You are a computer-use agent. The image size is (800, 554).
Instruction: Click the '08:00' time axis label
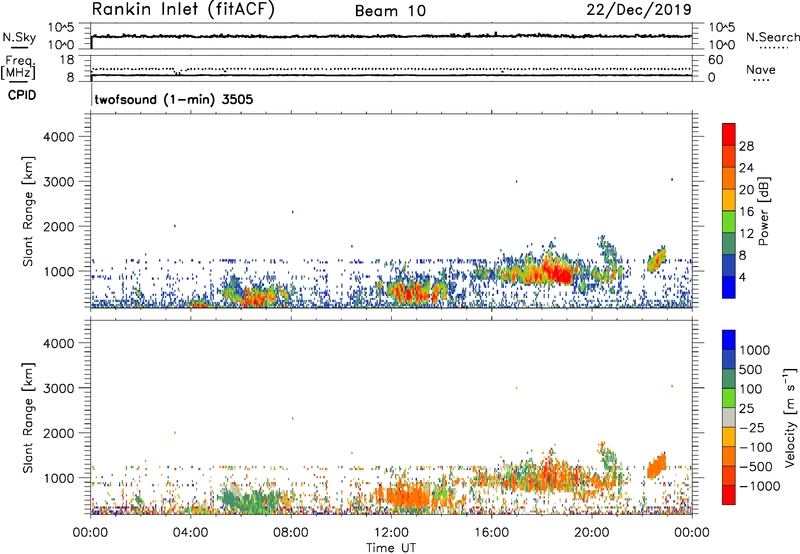(291, 533)
